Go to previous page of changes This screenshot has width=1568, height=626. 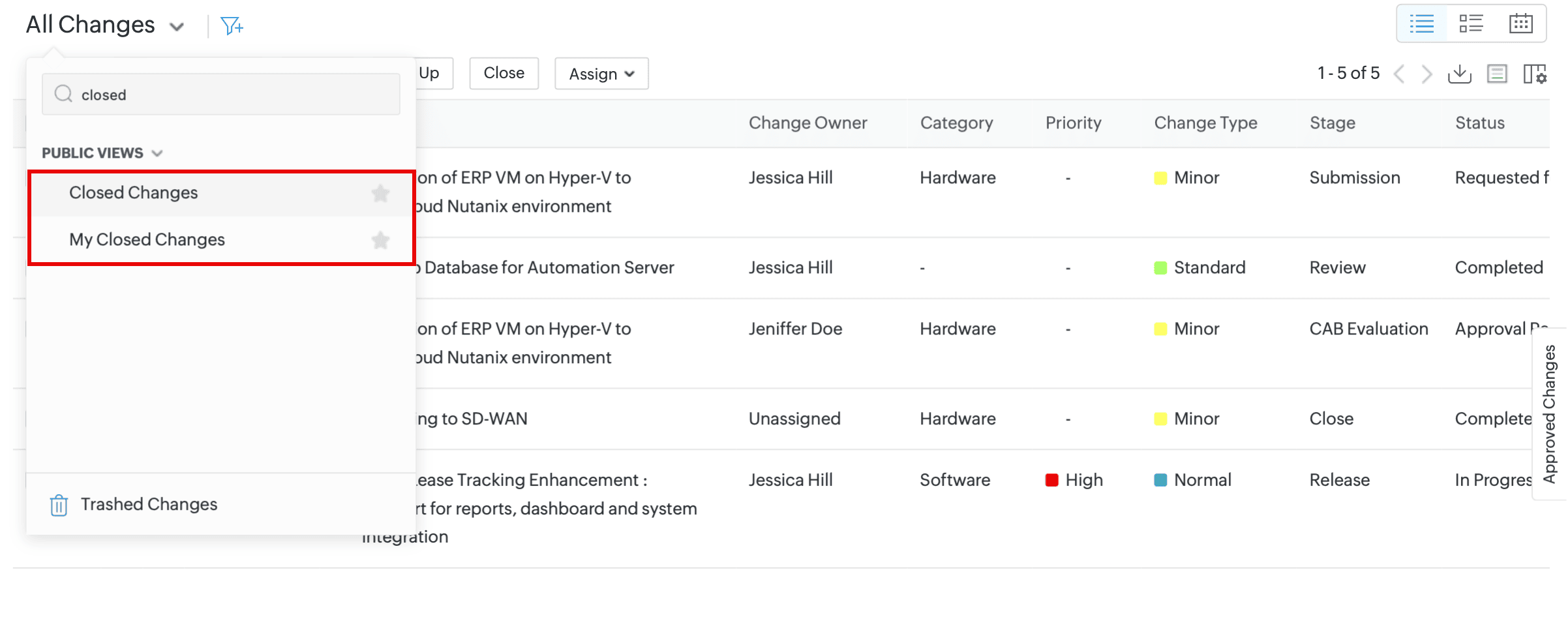tap(1399, 74)
